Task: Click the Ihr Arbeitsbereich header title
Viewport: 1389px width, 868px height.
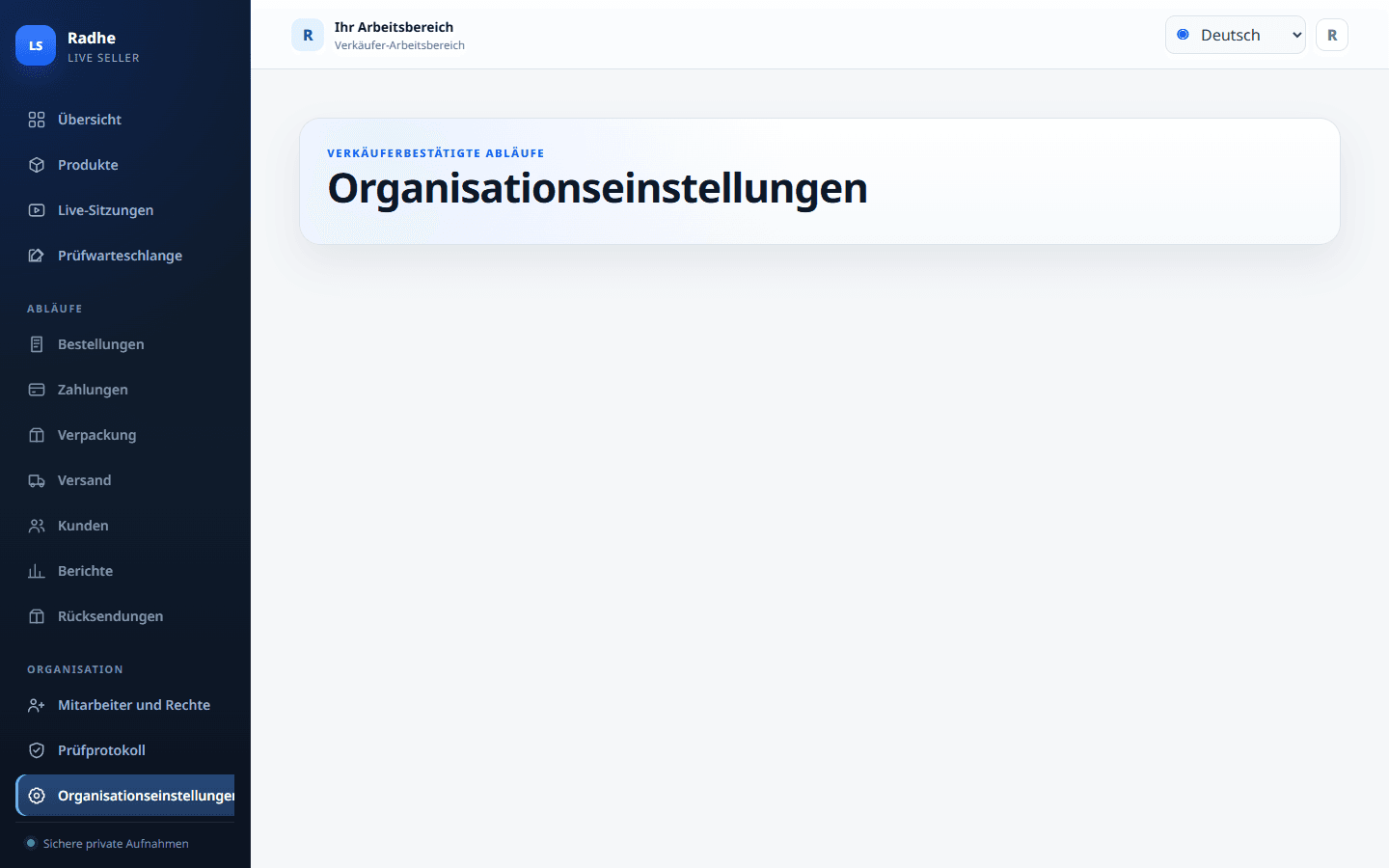Action: point(394,27)
